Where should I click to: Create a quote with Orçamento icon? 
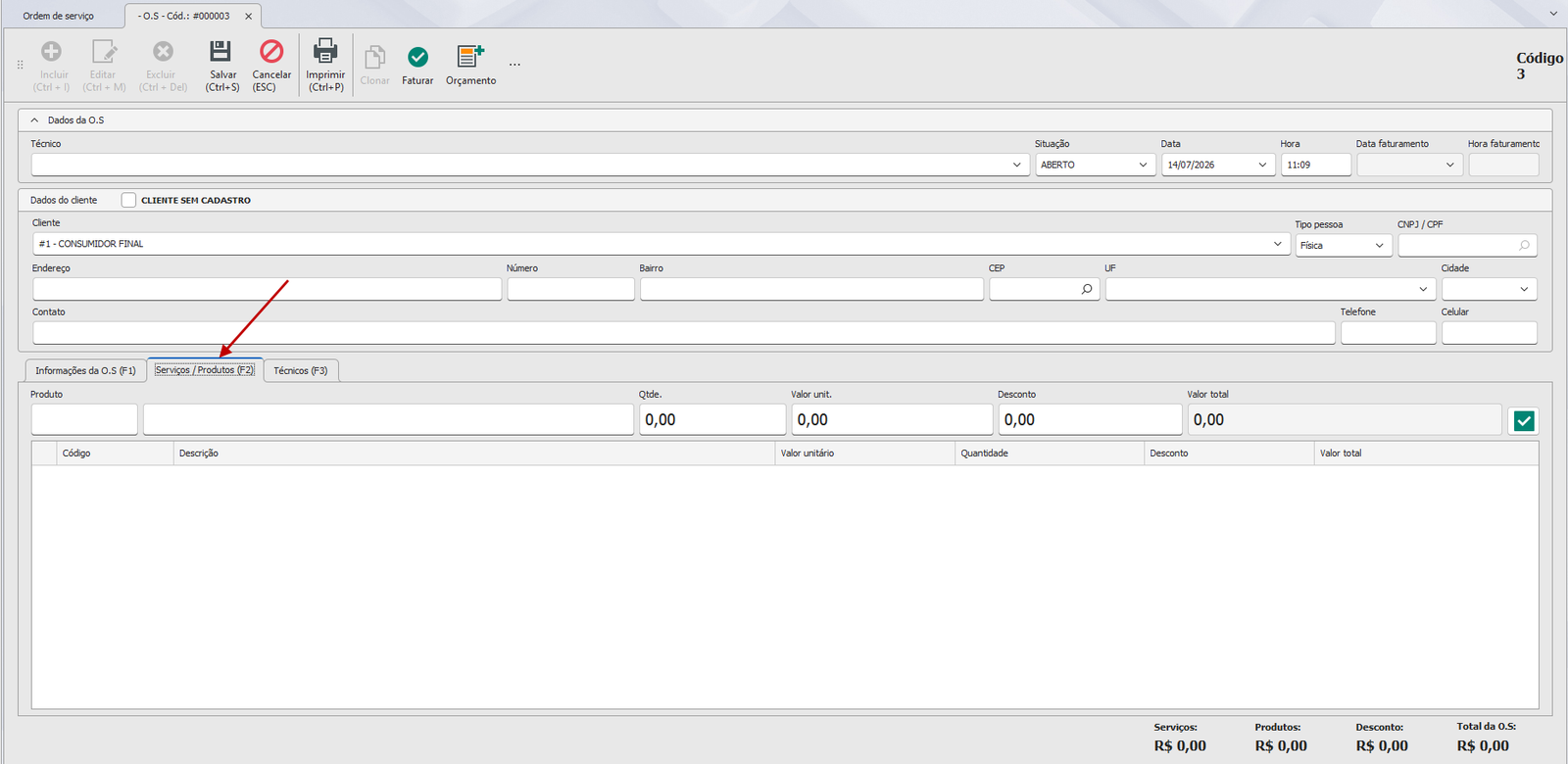470,57
